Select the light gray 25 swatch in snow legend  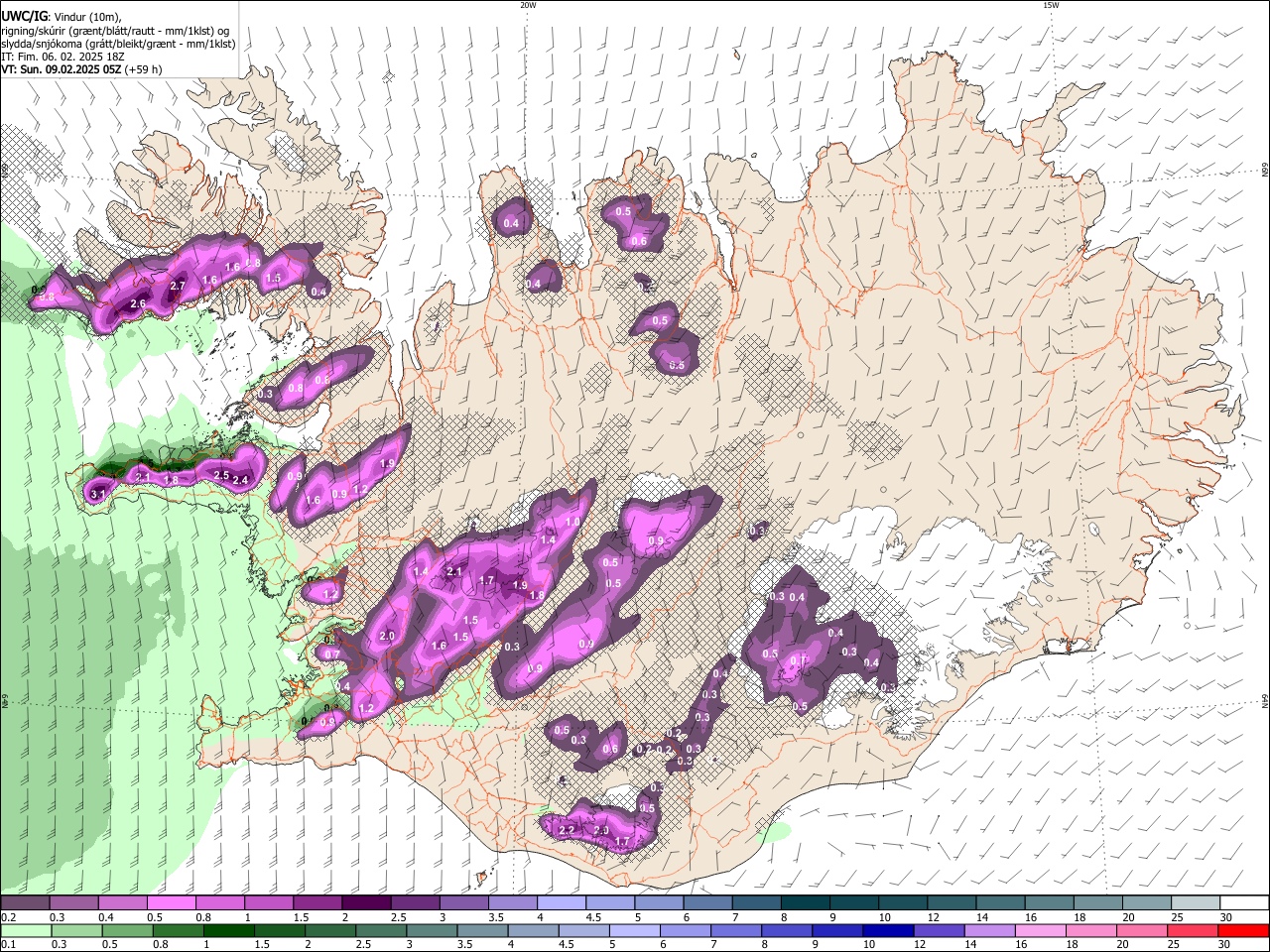click(x=1196, y=903)
